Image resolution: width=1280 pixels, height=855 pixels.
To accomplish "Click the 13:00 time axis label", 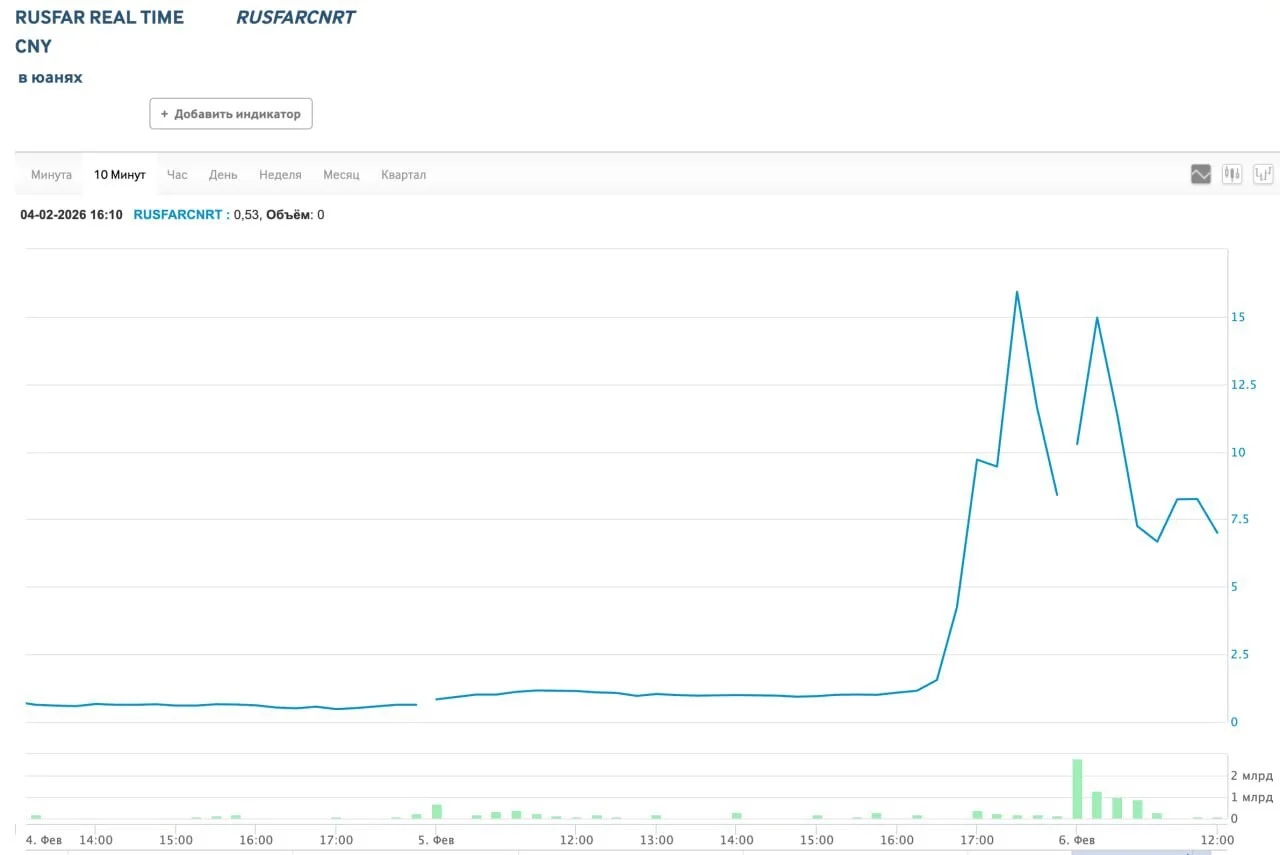I will tap(656, 840).
